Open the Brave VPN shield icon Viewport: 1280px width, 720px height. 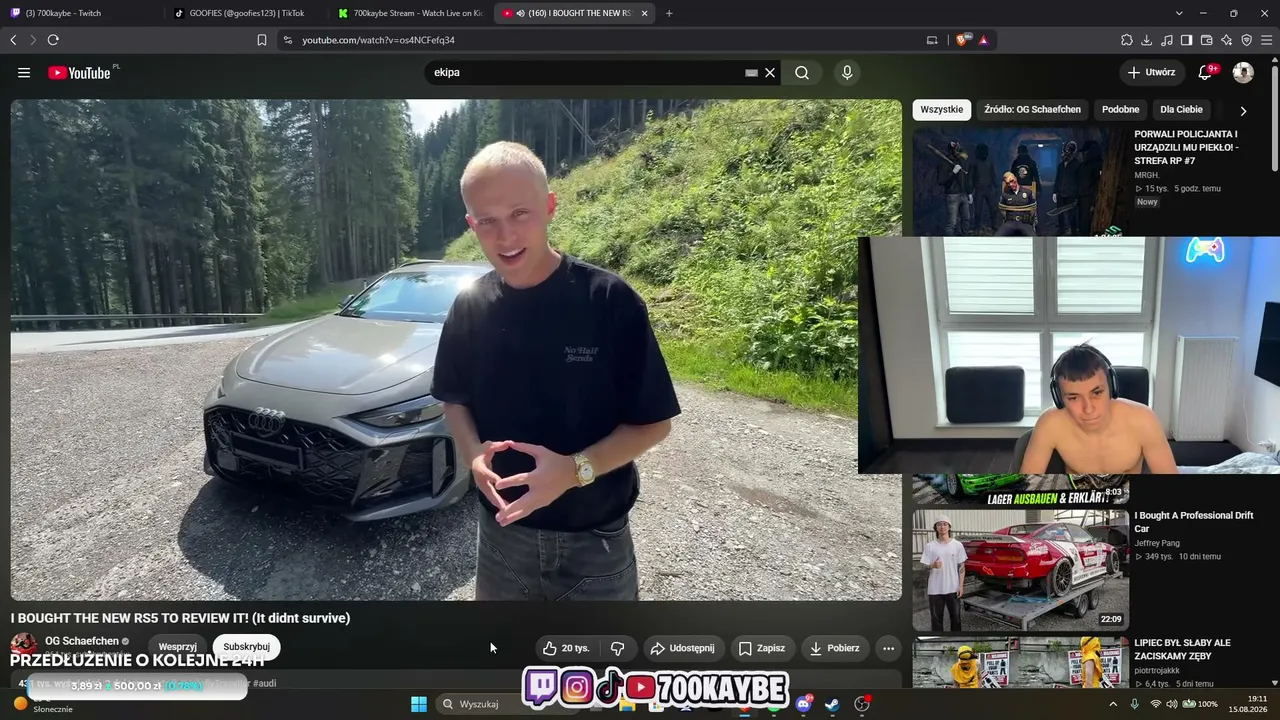click(1246, 40)
